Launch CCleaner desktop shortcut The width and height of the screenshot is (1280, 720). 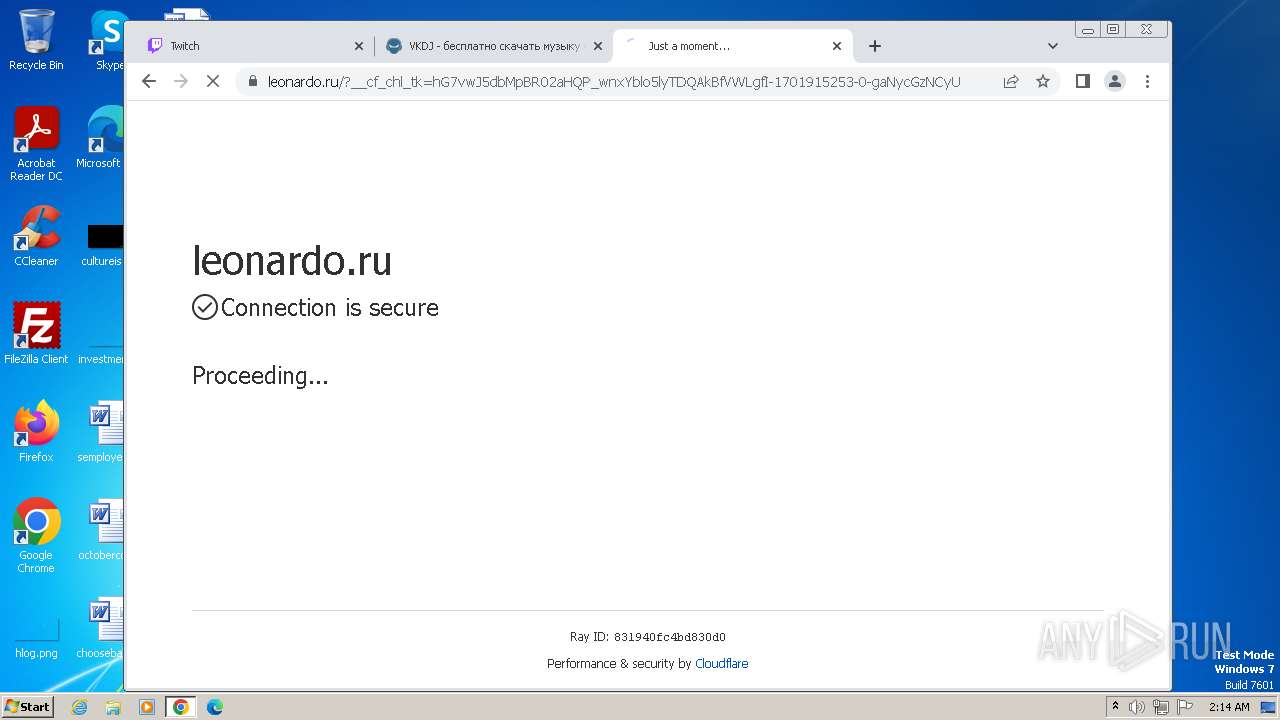(36, 236)
